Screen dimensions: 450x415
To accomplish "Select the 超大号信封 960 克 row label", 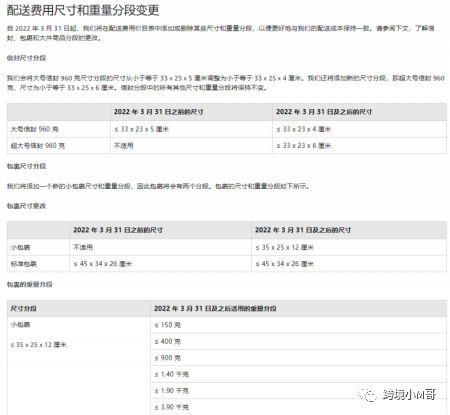I will [38, 145].
